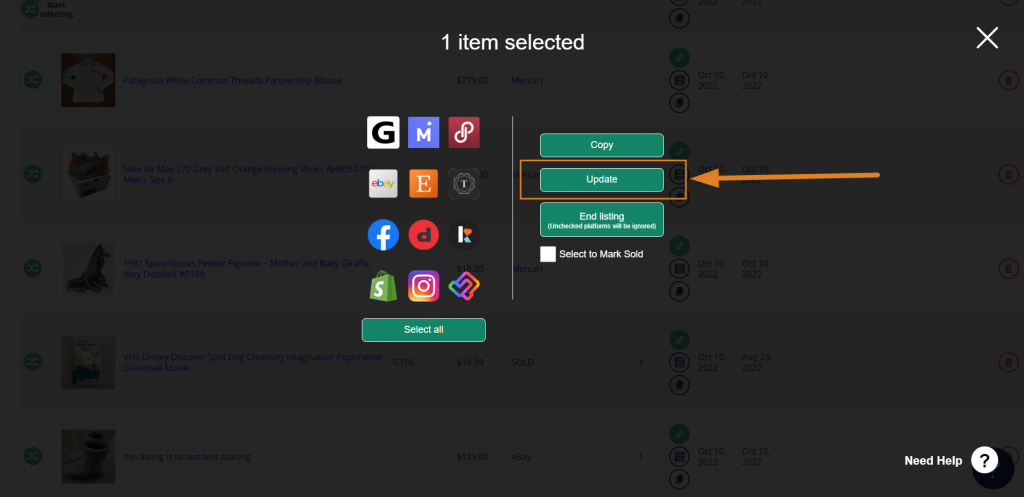Click duplicate icon for VHS Disney row
This screenshot has width=1024, height=497.
pyautogui.click(x=679, y=385)
